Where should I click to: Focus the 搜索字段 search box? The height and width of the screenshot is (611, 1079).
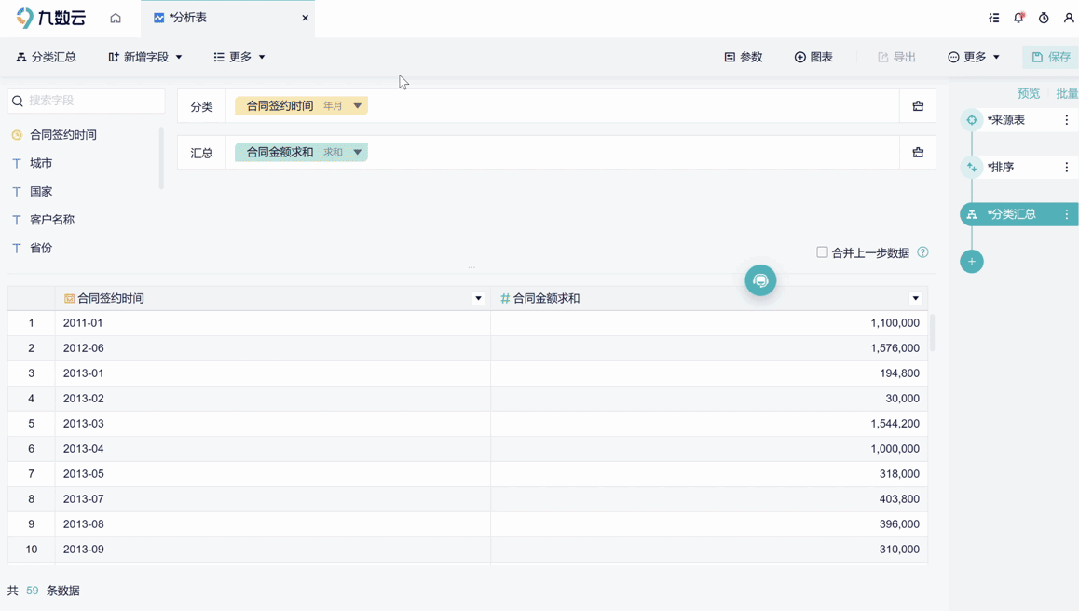tap(86, 100)
